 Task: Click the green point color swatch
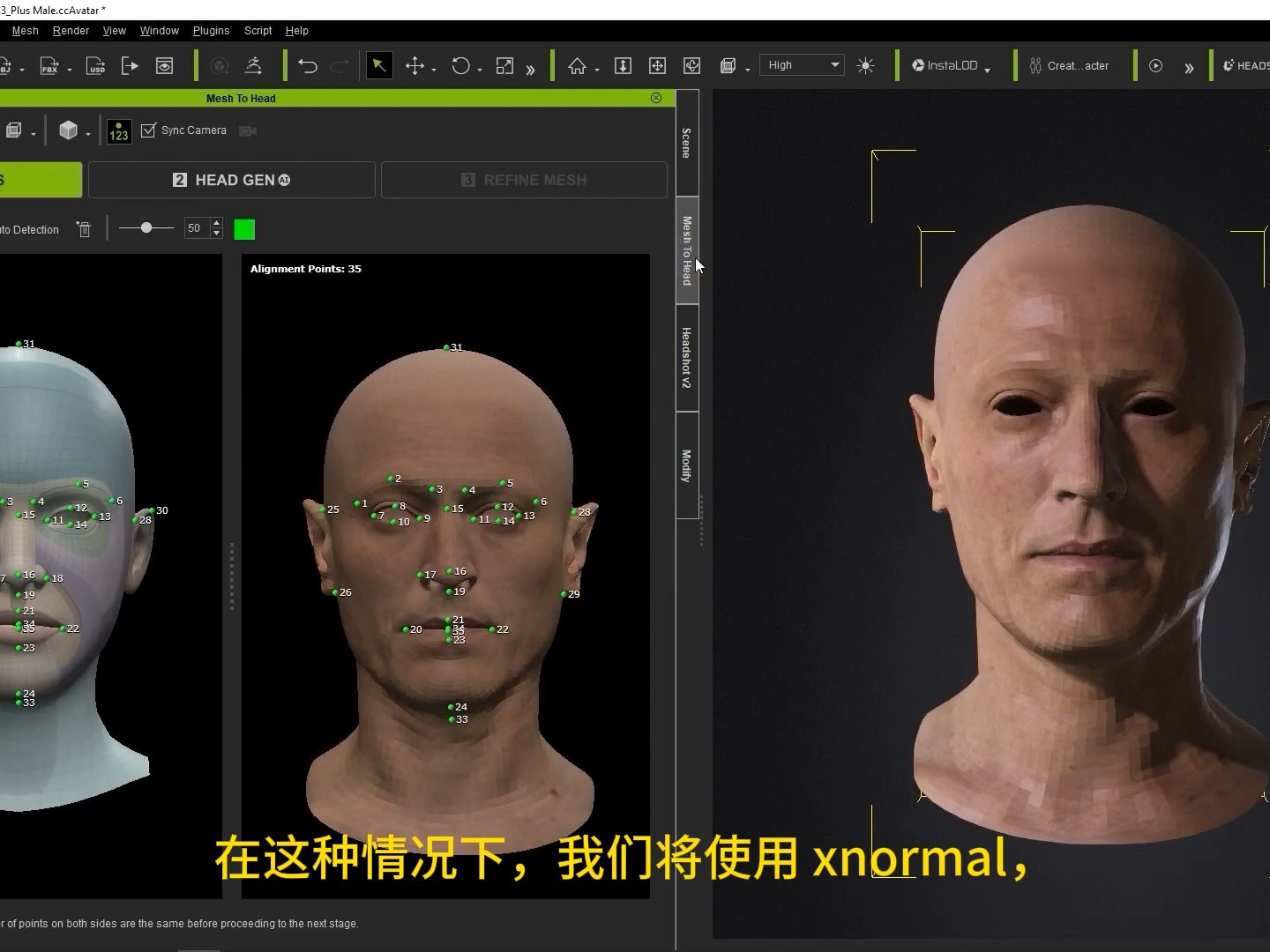coord(244,229)
